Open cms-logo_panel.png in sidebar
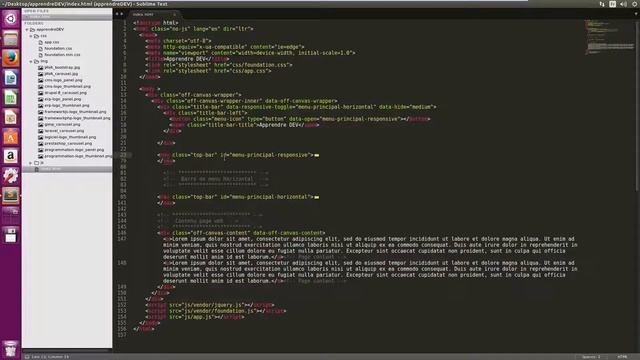The height and width of the screenshot is (360, 640). click(63, 80)
